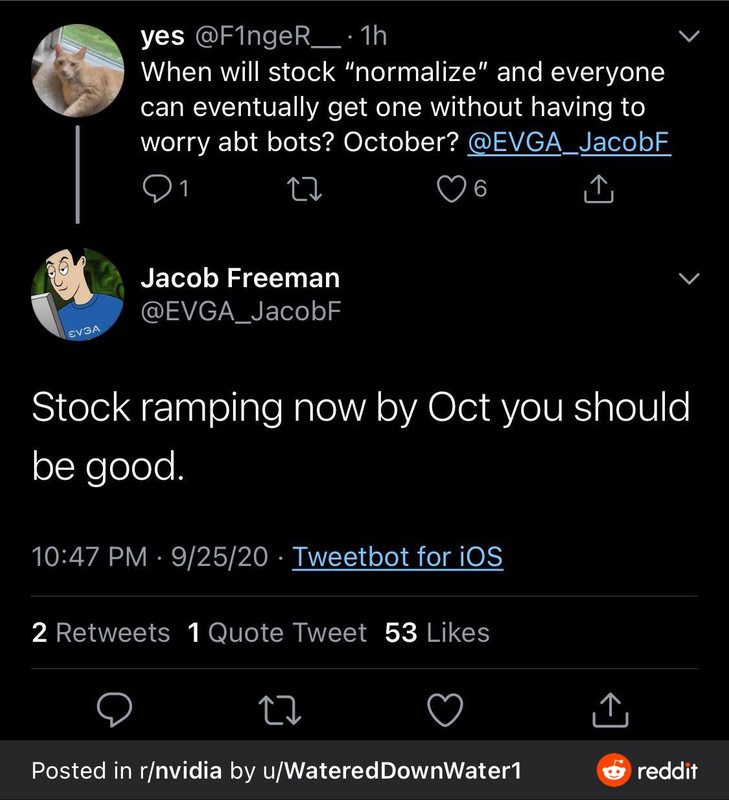729x800 pixels.
Task: Expand options chevron on yes user's tweet
Action: coord(690,37)
